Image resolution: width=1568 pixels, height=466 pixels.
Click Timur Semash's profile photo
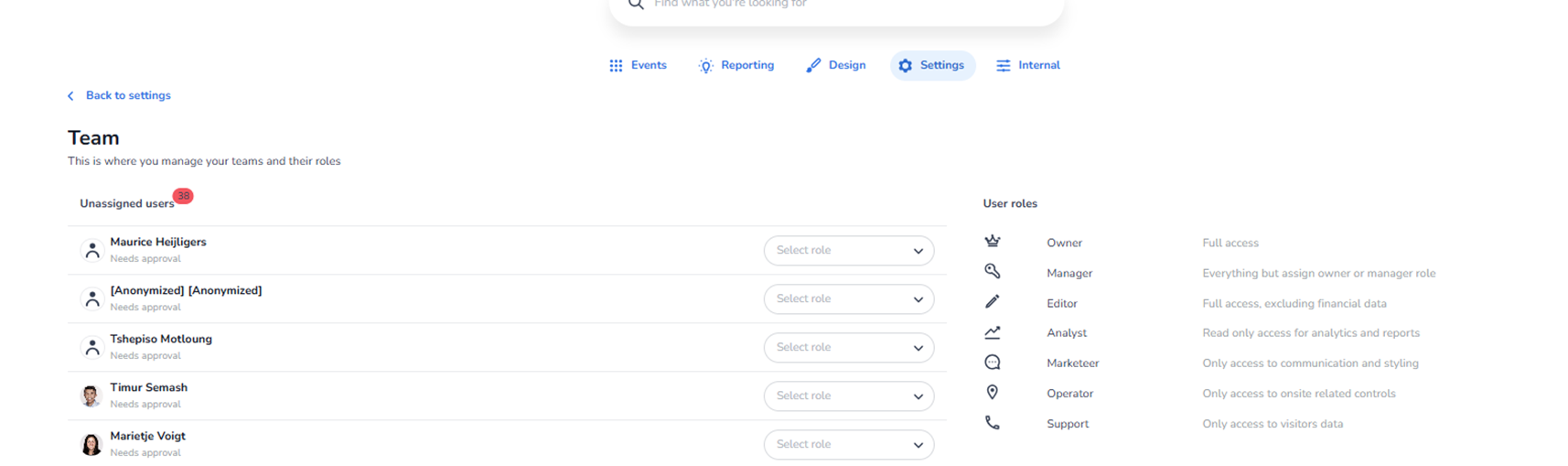point(91,396)
